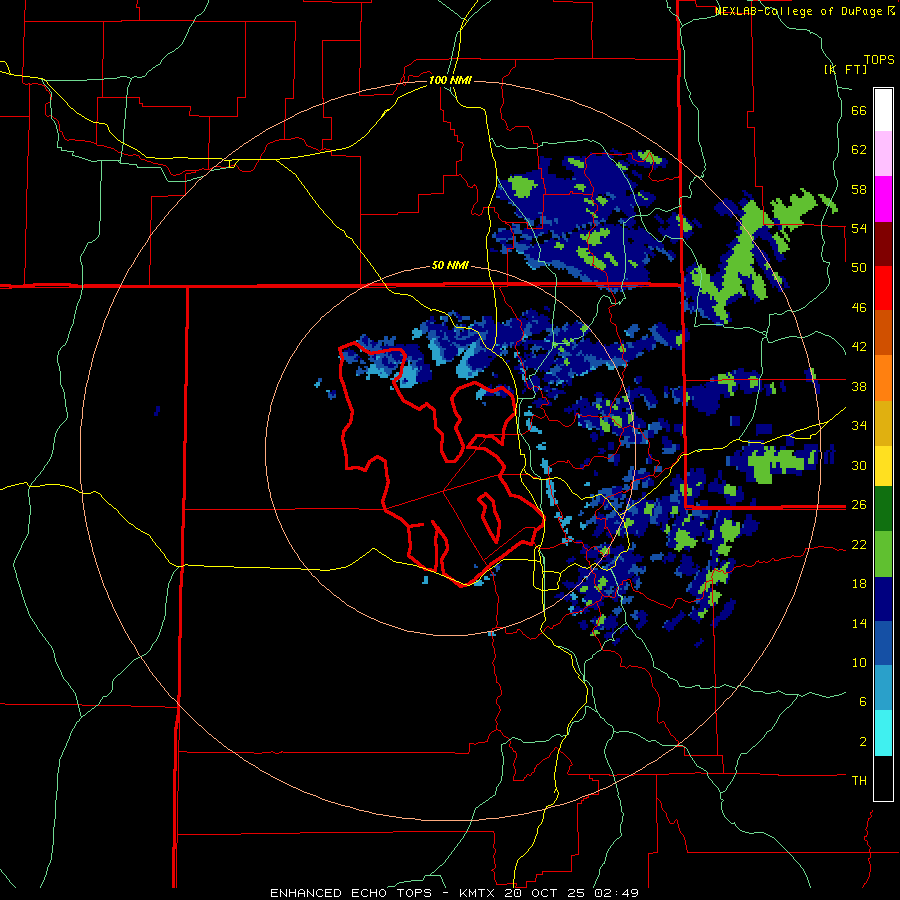This screenshot has width=900, height=900.
Task: Click the KMTX station identifier
Action: [x=476, y=893]
